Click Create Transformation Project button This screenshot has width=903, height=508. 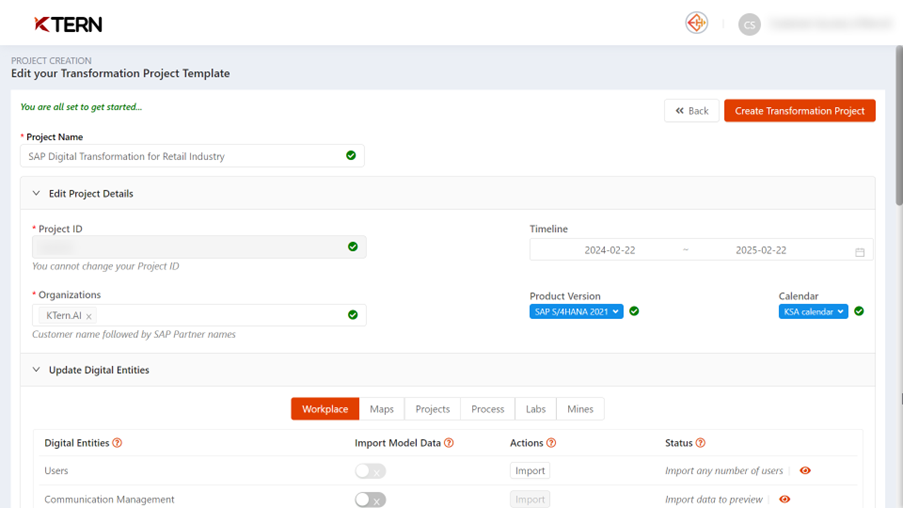point(800,111)
